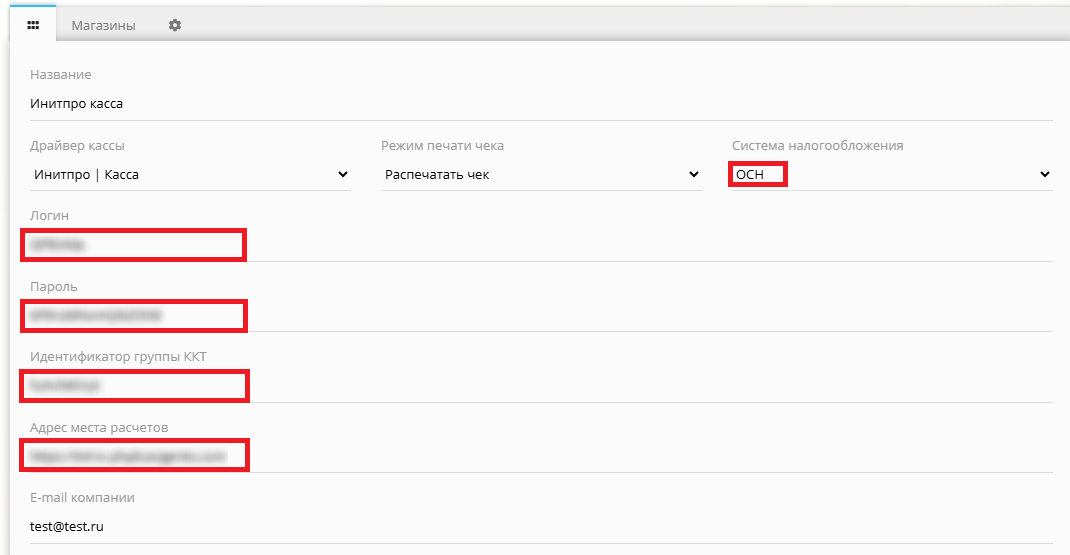Click the E-mail компании label
Viewport: 1070px width, 555px height.
click(x=82, y=498)
